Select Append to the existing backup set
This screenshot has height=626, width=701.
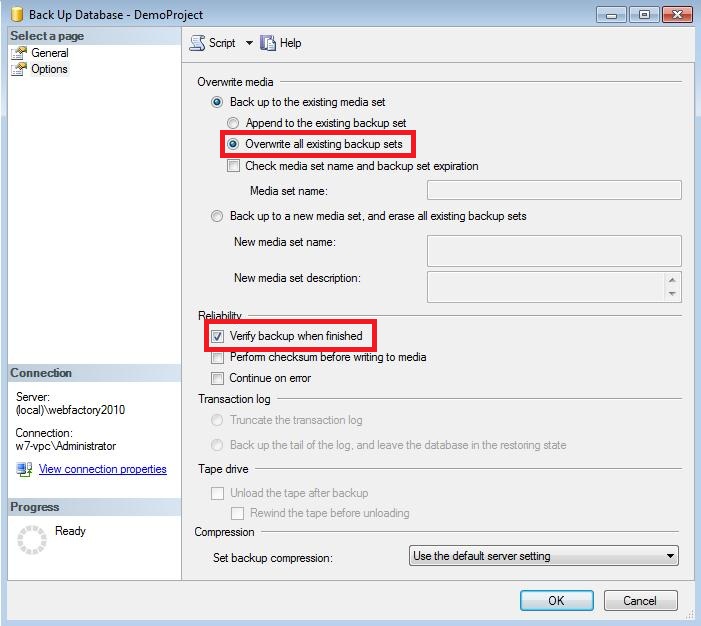233,123
